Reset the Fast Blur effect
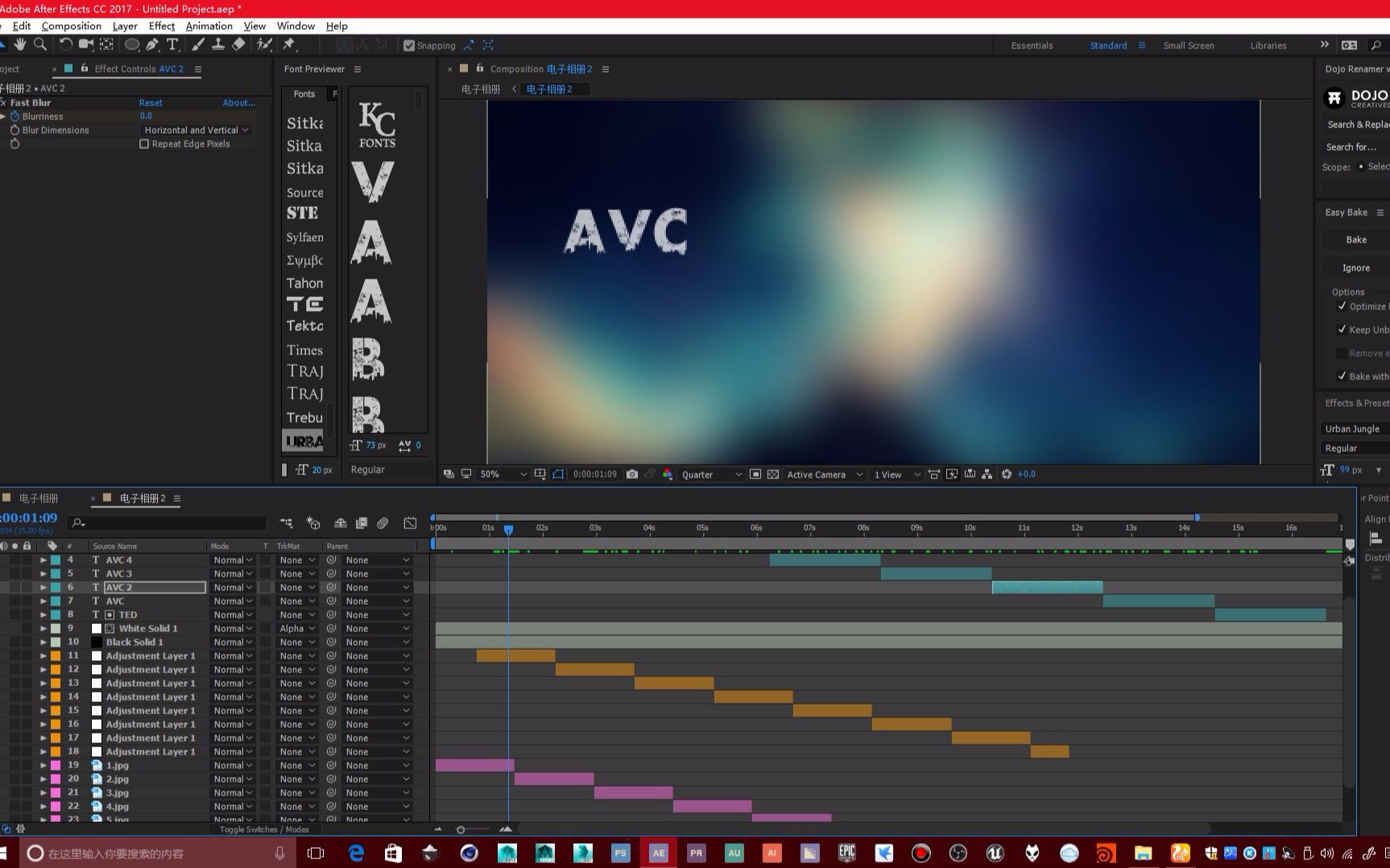 151,103
